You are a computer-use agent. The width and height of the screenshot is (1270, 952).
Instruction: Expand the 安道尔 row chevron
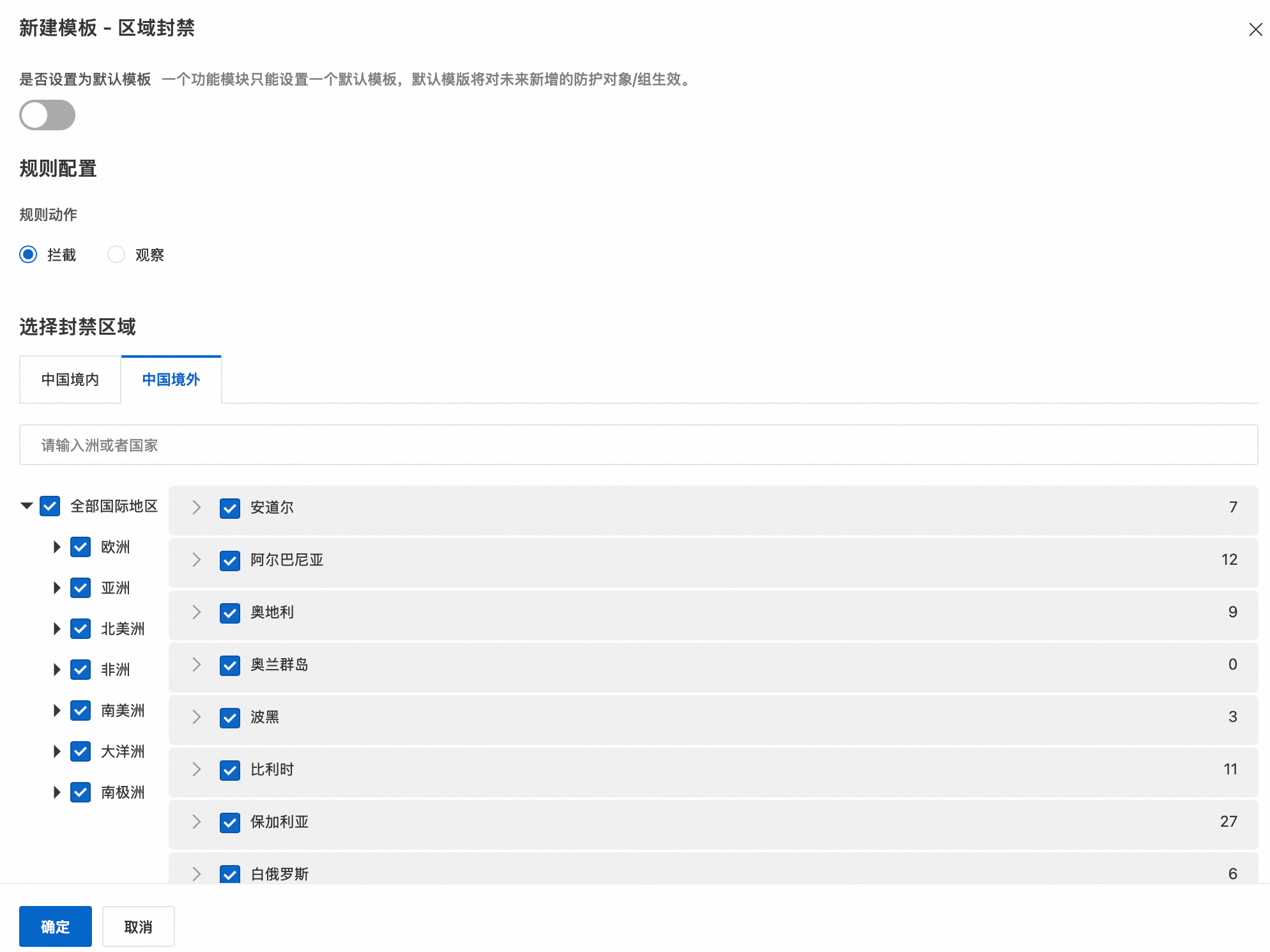197,507
